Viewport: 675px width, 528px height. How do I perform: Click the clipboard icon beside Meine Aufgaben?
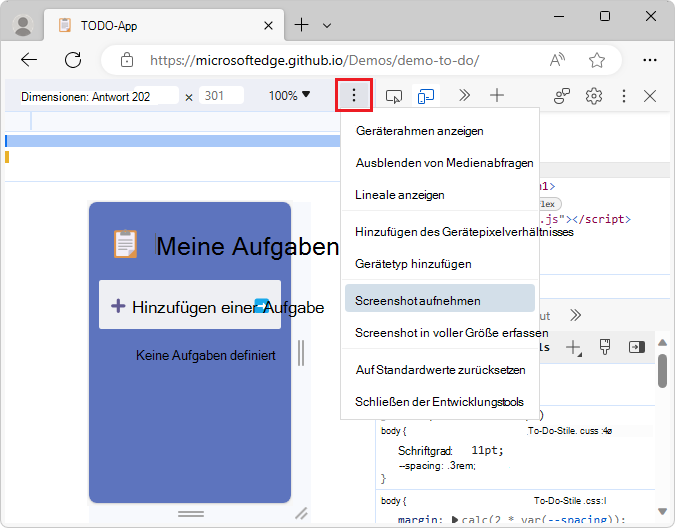point(125,244)
